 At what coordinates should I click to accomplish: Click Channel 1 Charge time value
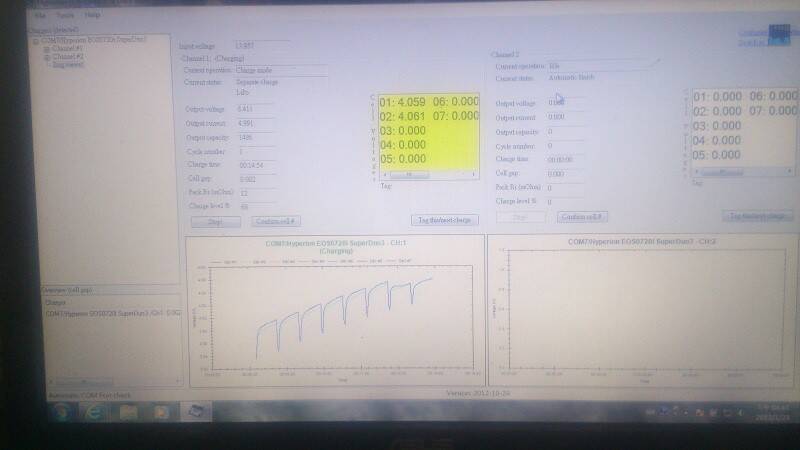[x=258, y=165]
